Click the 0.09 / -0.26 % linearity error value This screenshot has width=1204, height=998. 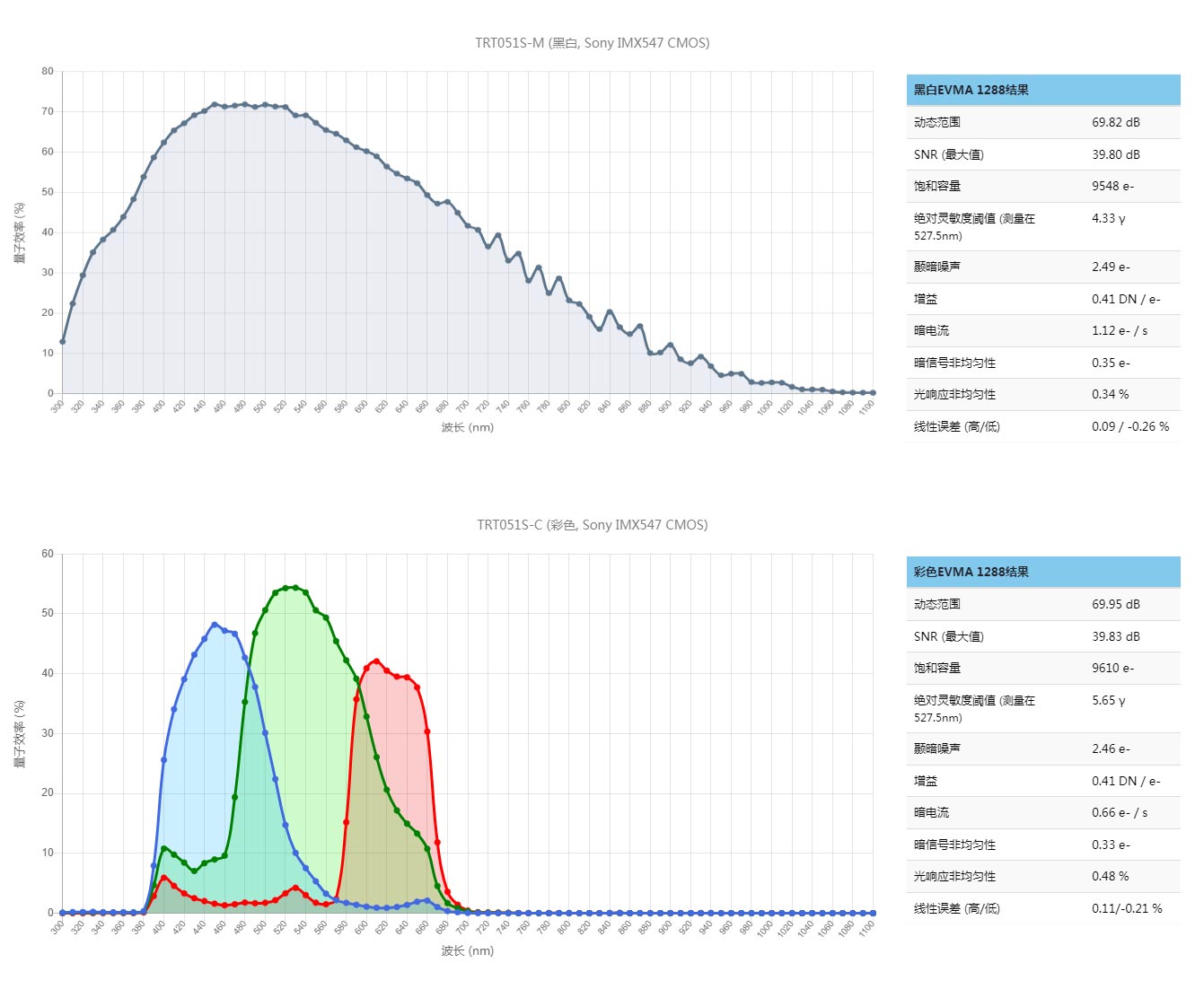tap(1129, 426)
